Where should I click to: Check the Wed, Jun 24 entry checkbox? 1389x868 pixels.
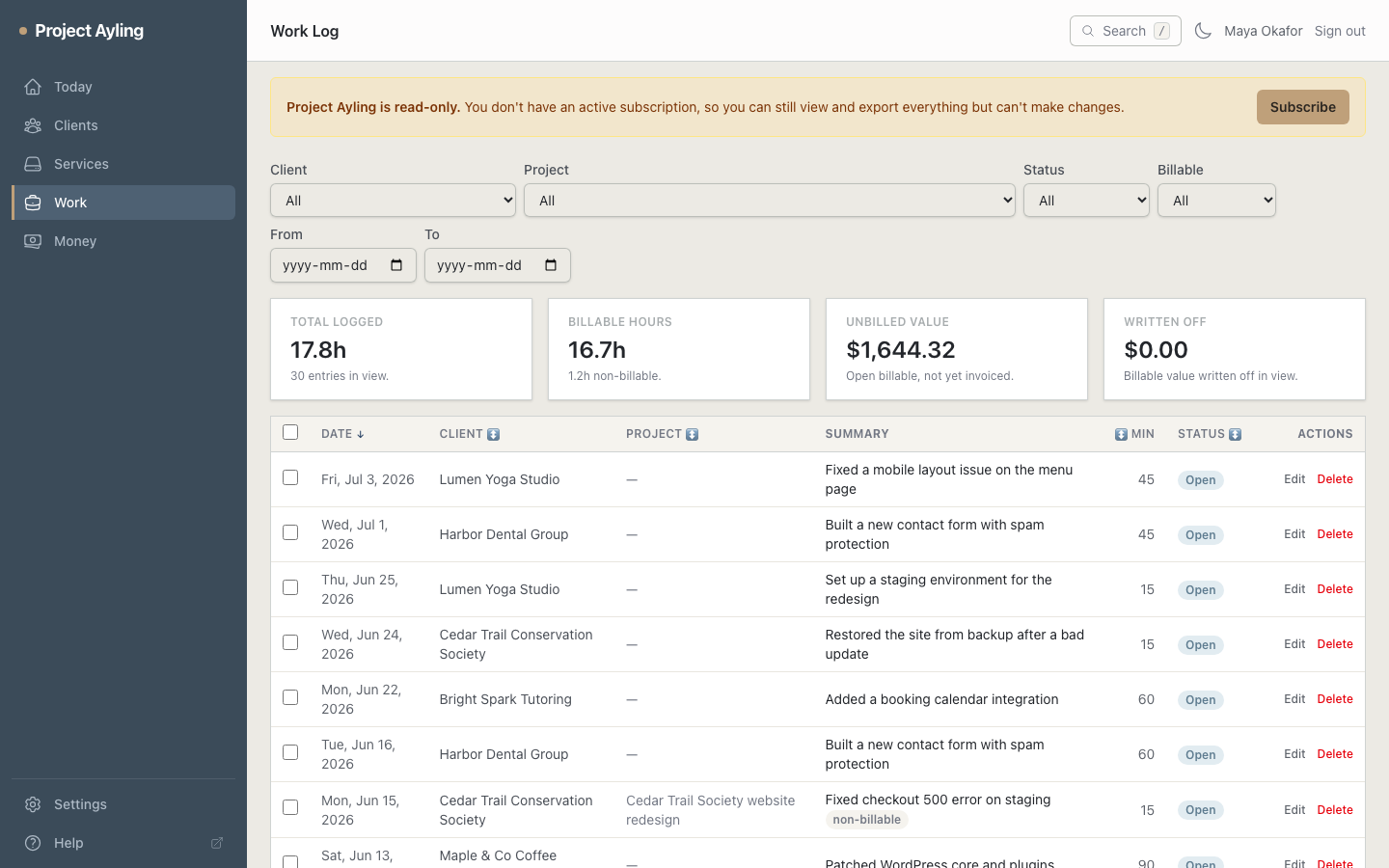point(290,642)
